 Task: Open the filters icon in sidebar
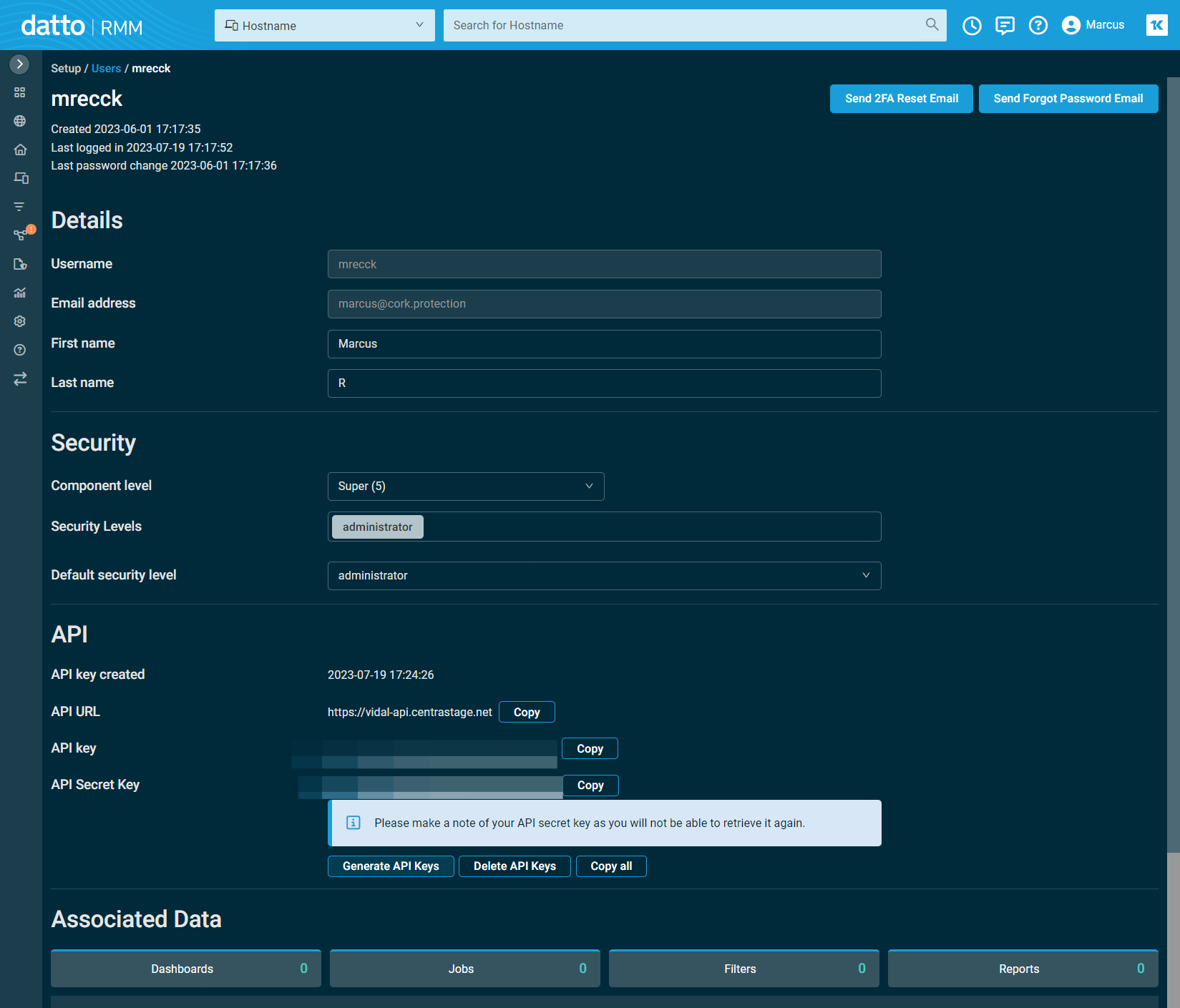point(19,207)
